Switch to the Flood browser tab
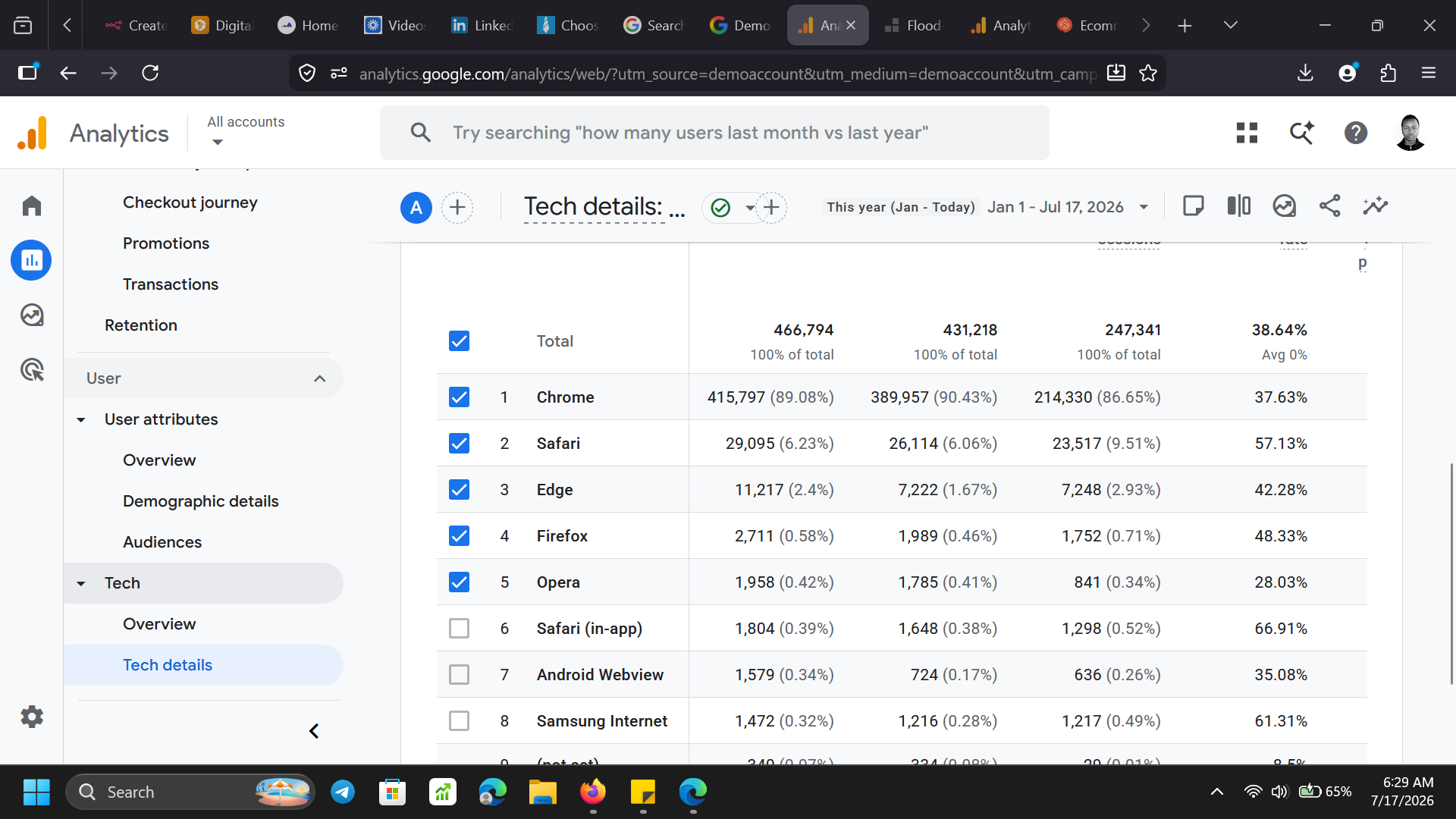 (914, 25)
